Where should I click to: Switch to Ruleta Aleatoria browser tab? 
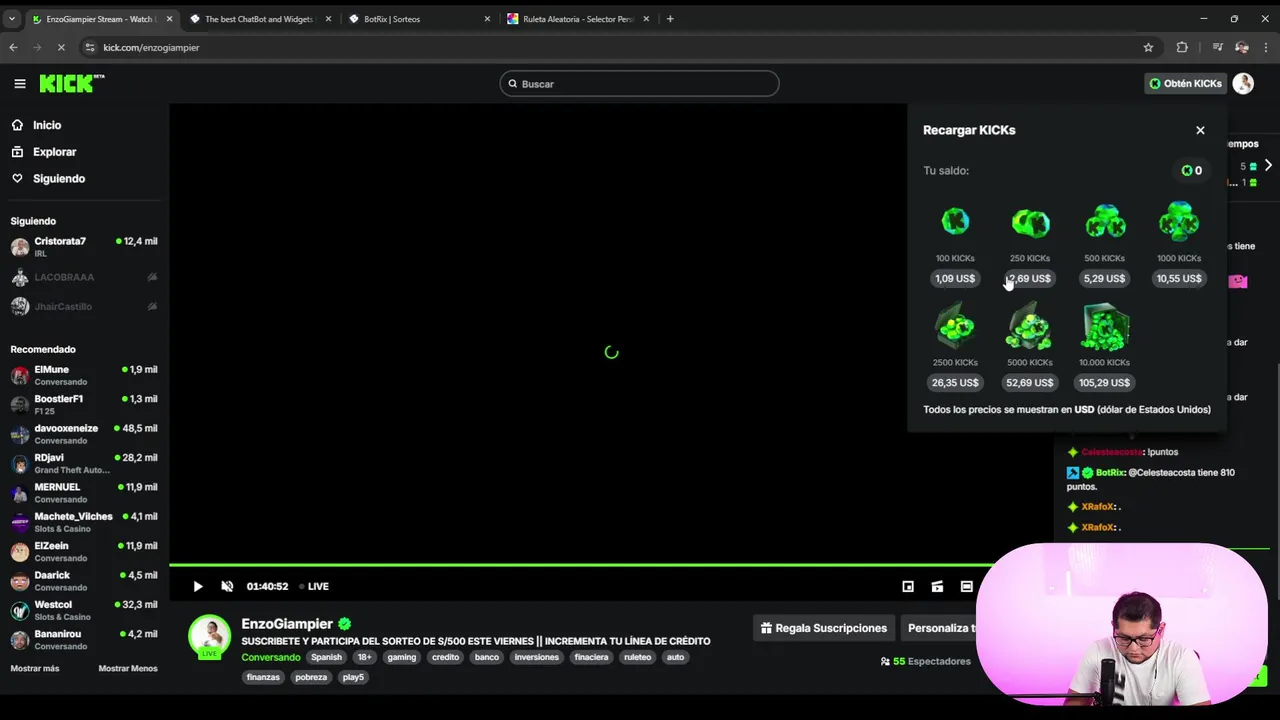coord(578,19)
